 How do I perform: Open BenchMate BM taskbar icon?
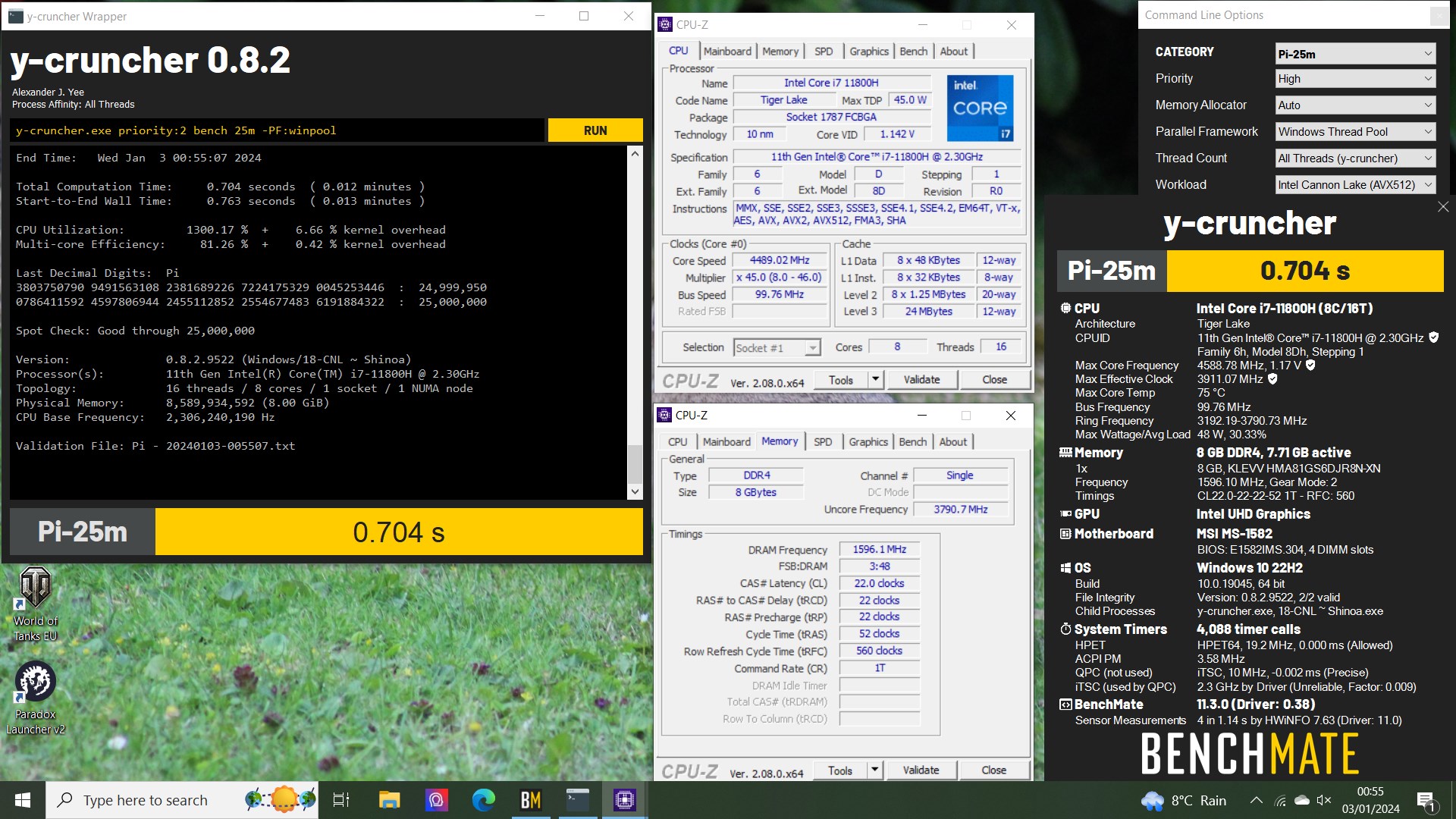[530, 800]
